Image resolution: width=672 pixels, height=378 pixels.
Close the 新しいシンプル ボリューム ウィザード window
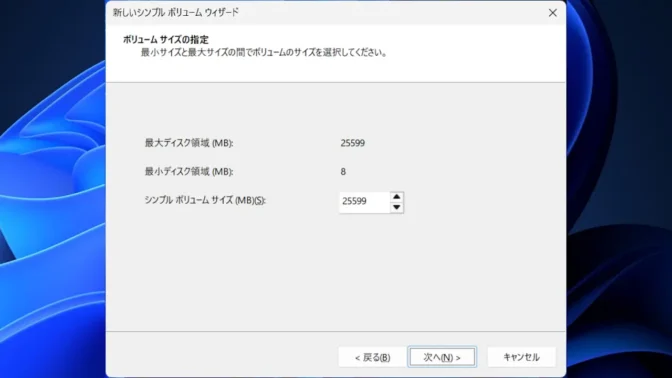pyautogui.click(x=552, y=13)
